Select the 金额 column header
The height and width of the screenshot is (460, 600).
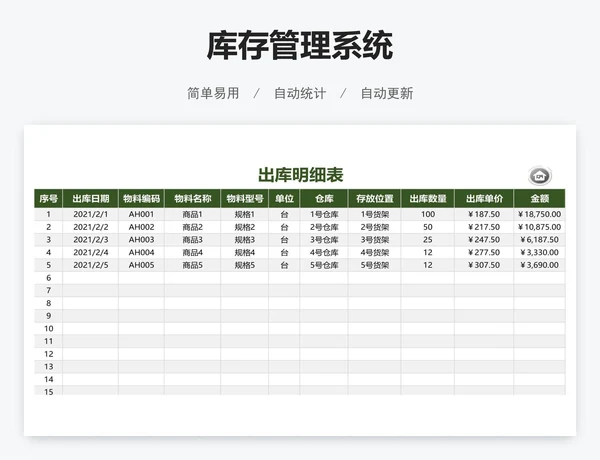point(539,198)
